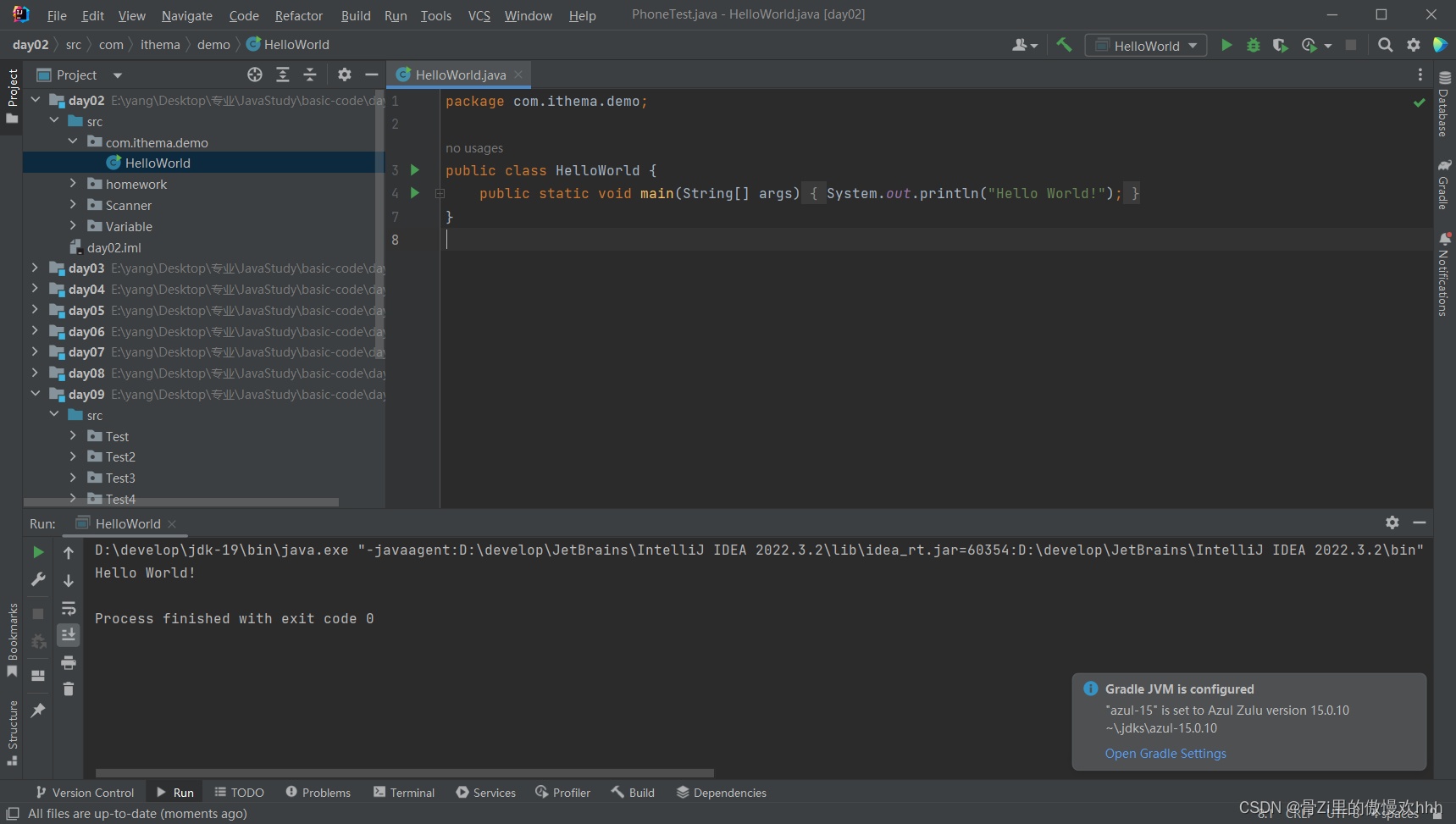
Task: Click Run console horizontal scrollbar
Action: (x=405, y=773)
